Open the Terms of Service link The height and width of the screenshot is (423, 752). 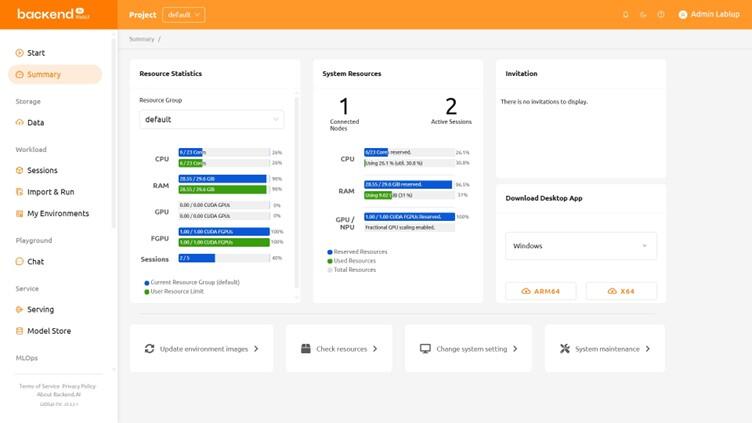pyautogui.click(x=39, y=386)
